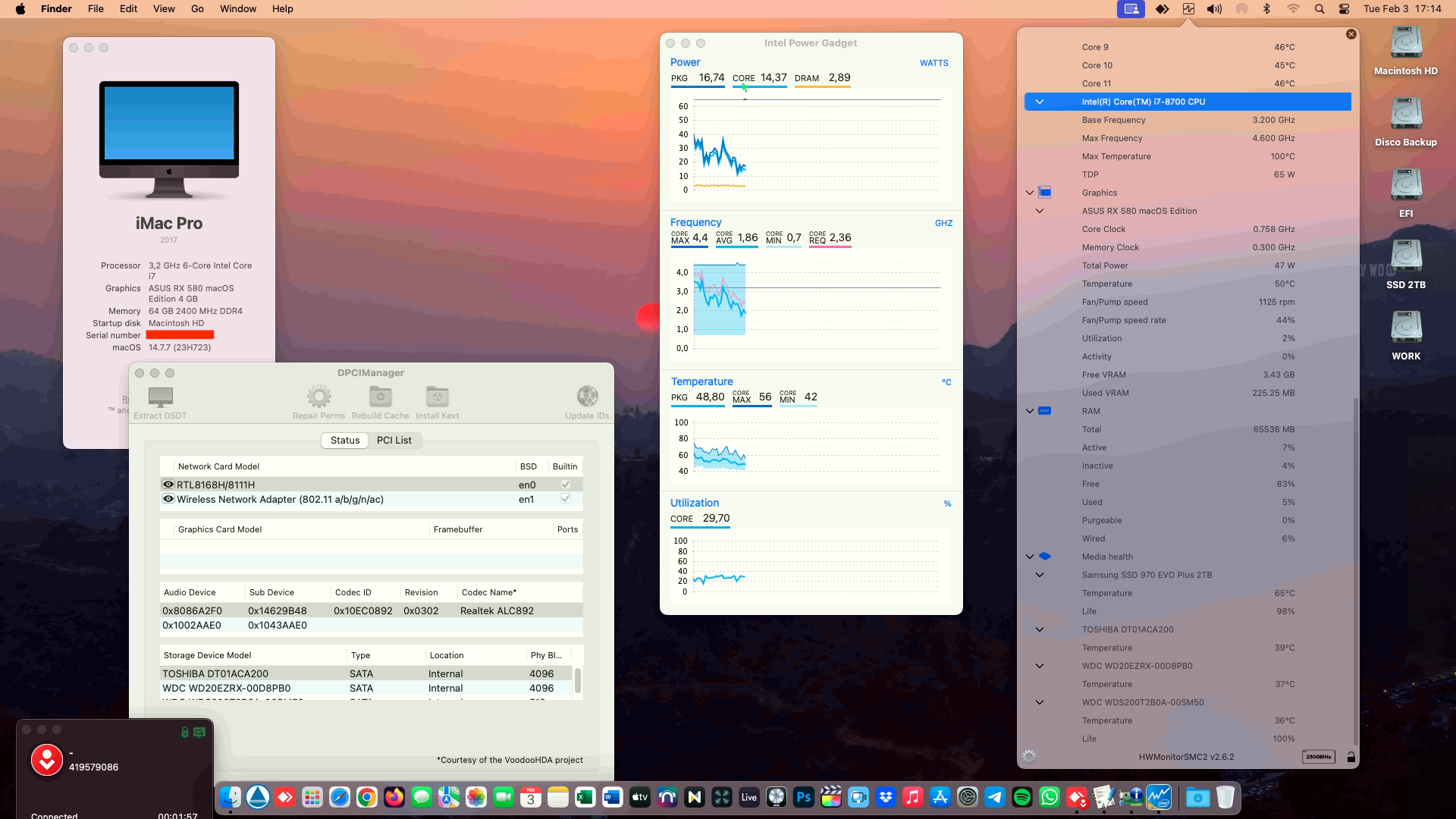Select the Disco Backup drive icon
The width and height of the screenshot is (1456, 819).
1406,121
